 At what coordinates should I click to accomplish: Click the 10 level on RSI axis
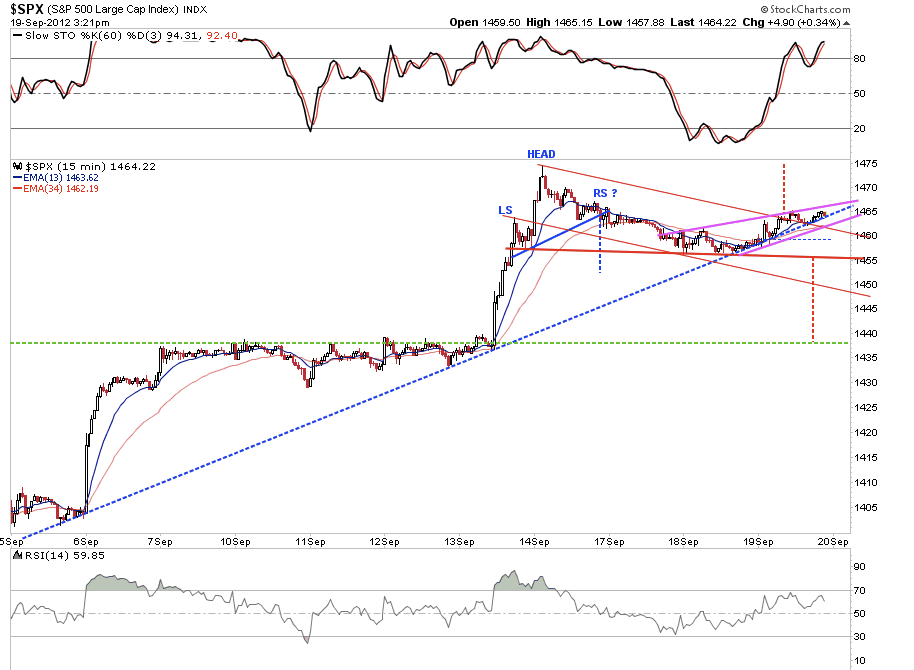(x=859, y=661)
